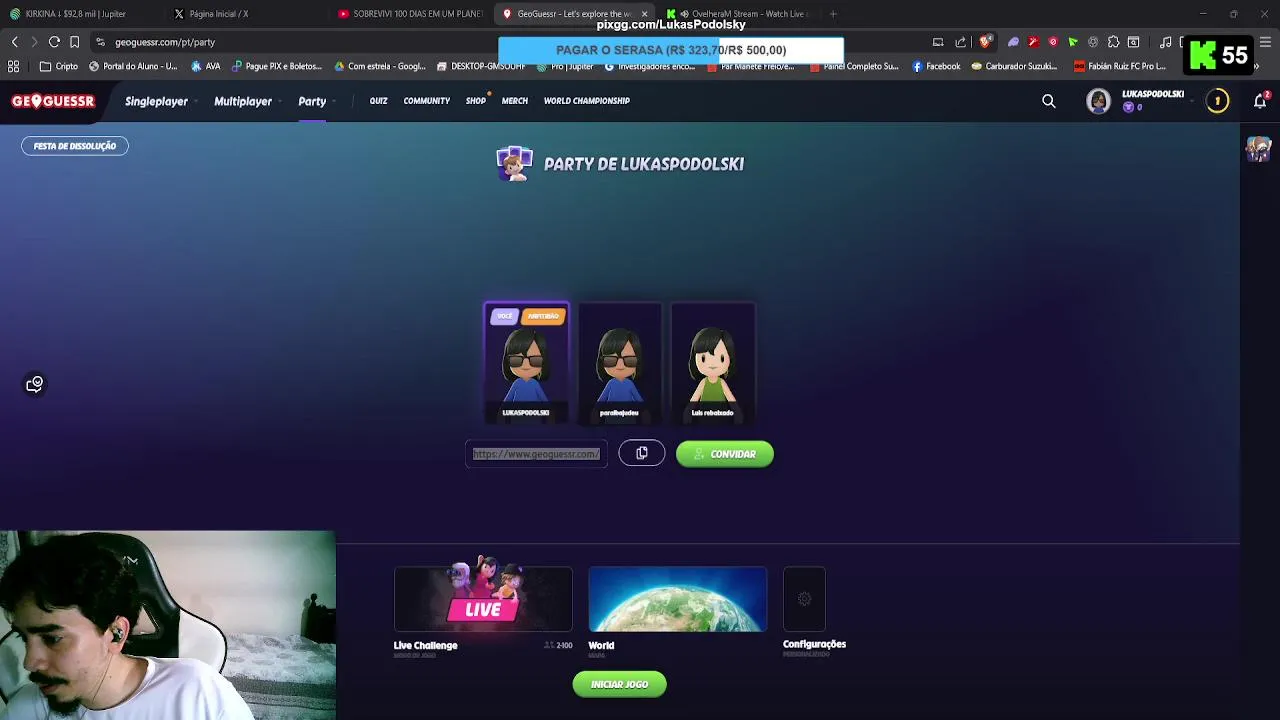Click the purple speech bubble extension icon
1280x720 pixels.
click(1013, 42)
